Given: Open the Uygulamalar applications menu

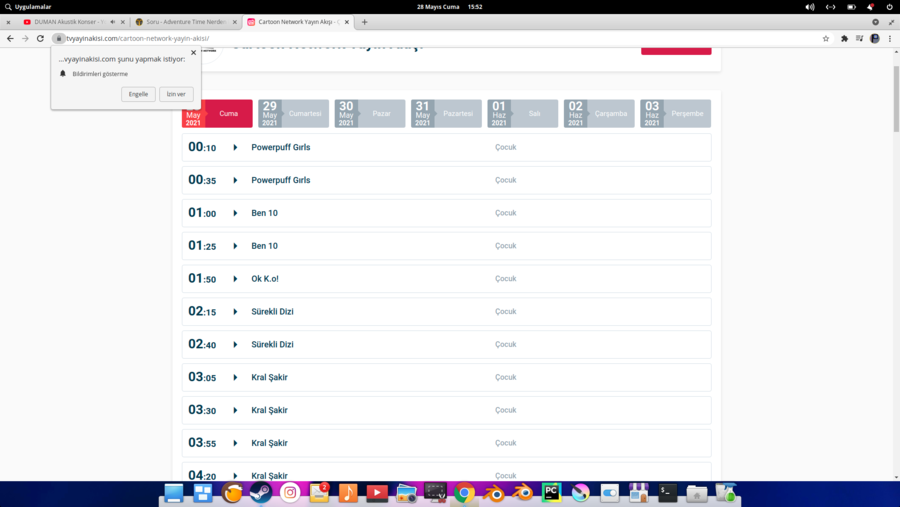Looking at the screenshot, I should [28, 7].
